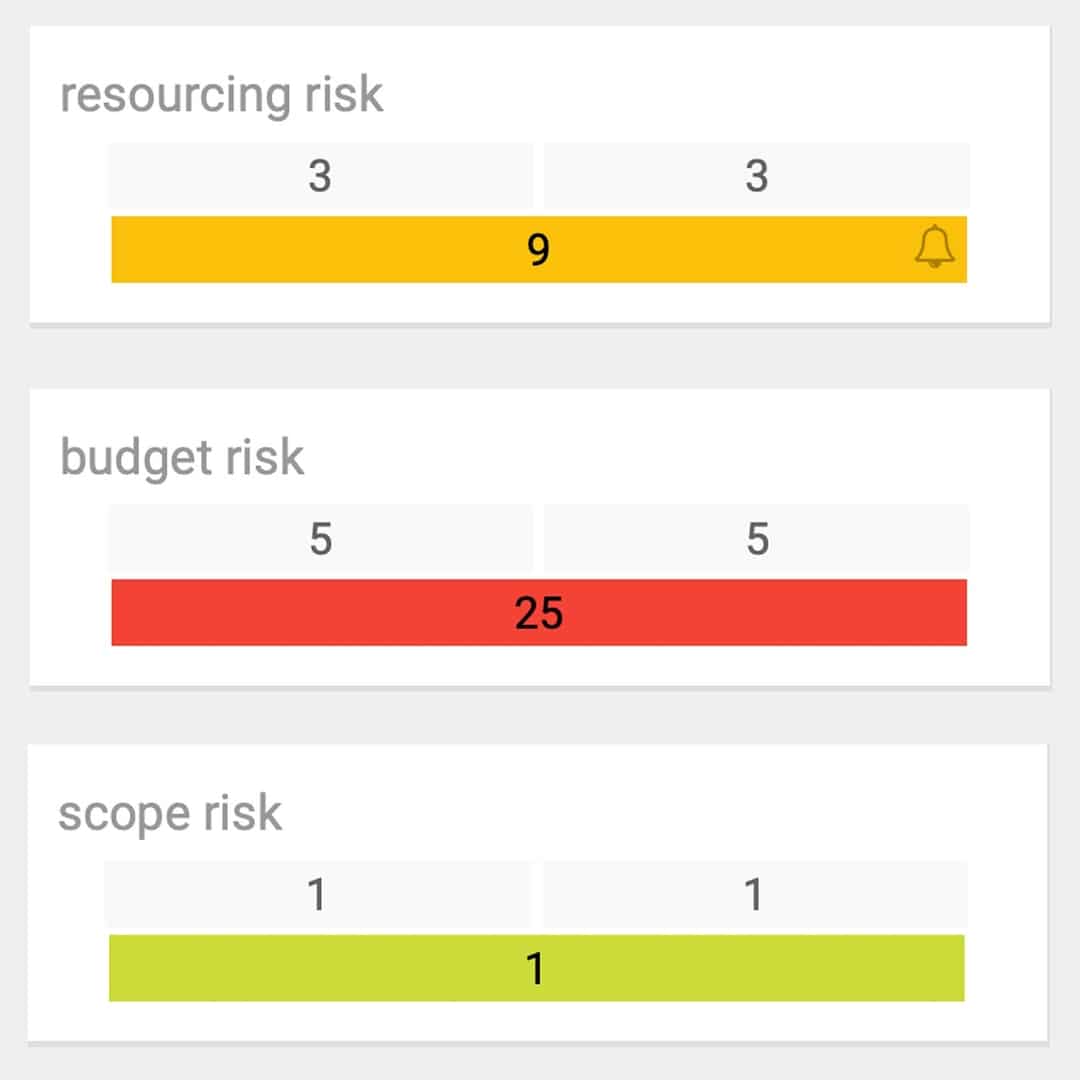Select probability value 3 for resourcing risk

point(322,178)
